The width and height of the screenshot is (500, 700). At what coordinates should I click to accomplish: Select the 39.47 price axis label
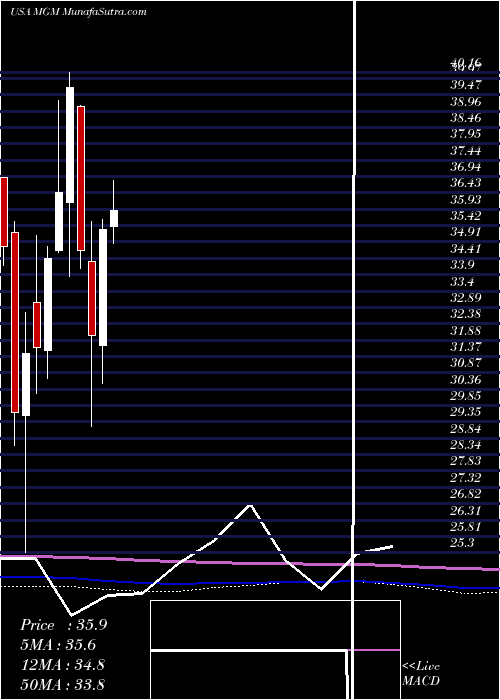coord(466,85)
